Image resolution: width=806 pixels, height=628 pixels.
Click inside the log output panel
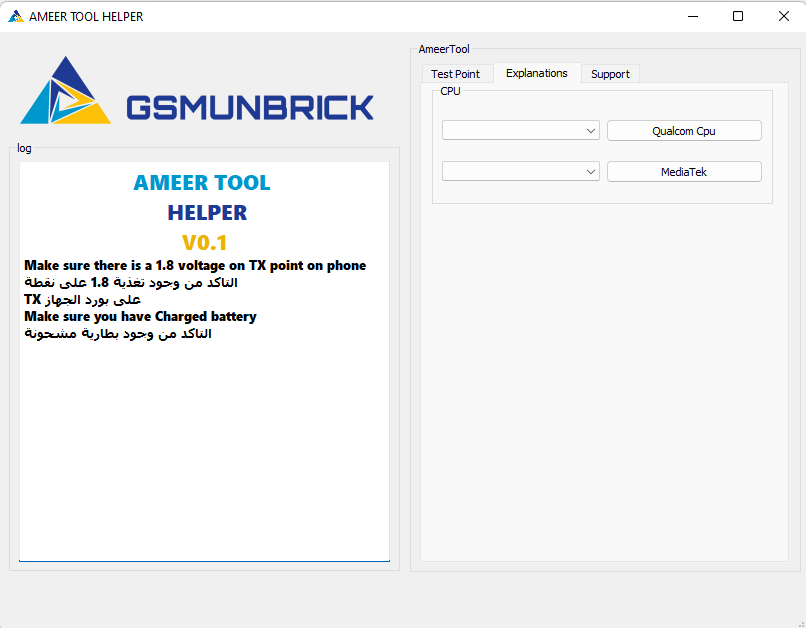pyautogui.click(x=200, y=450)
